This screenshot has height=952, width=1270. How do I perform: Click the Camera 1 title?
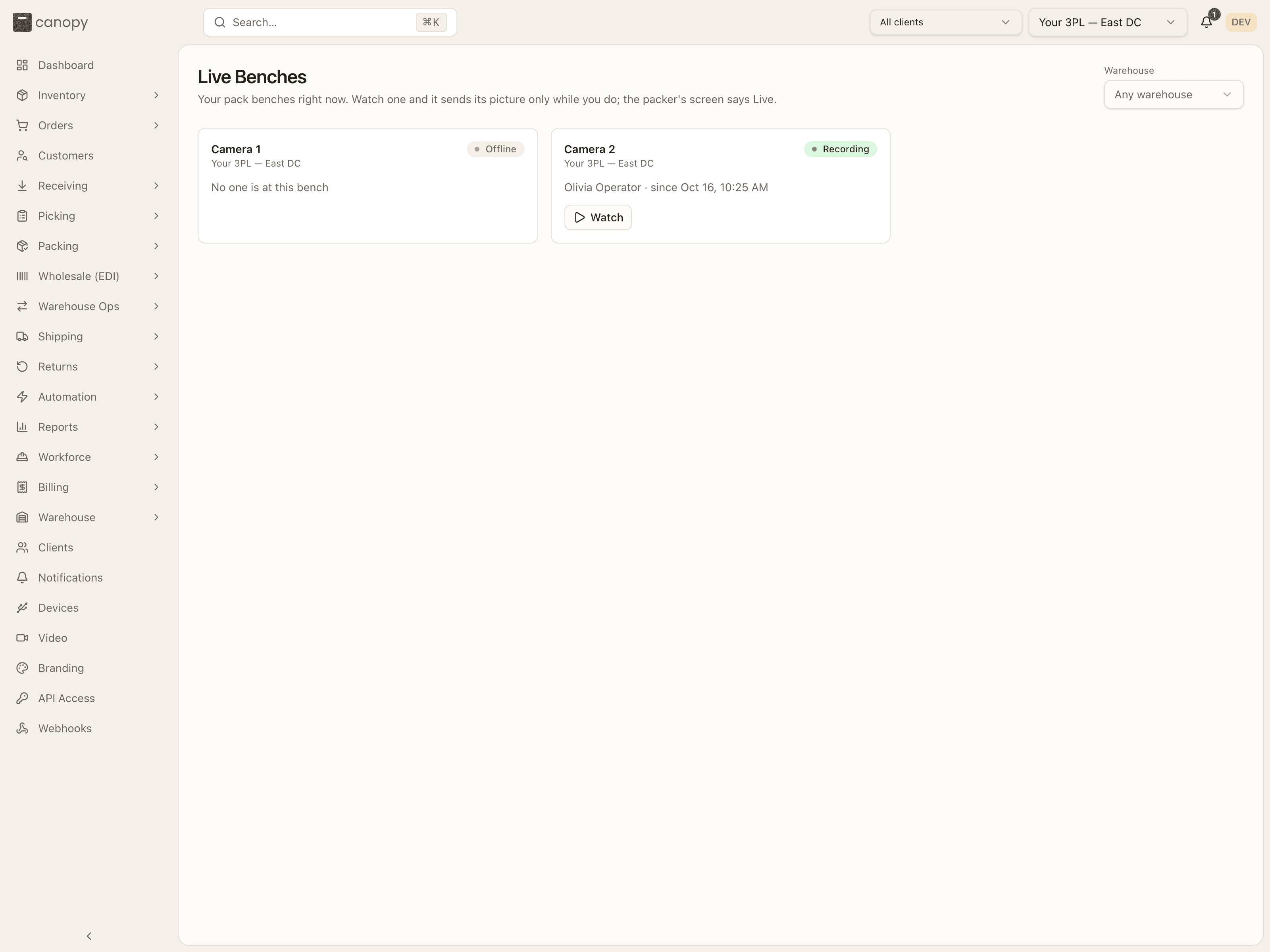click(236, 149)
